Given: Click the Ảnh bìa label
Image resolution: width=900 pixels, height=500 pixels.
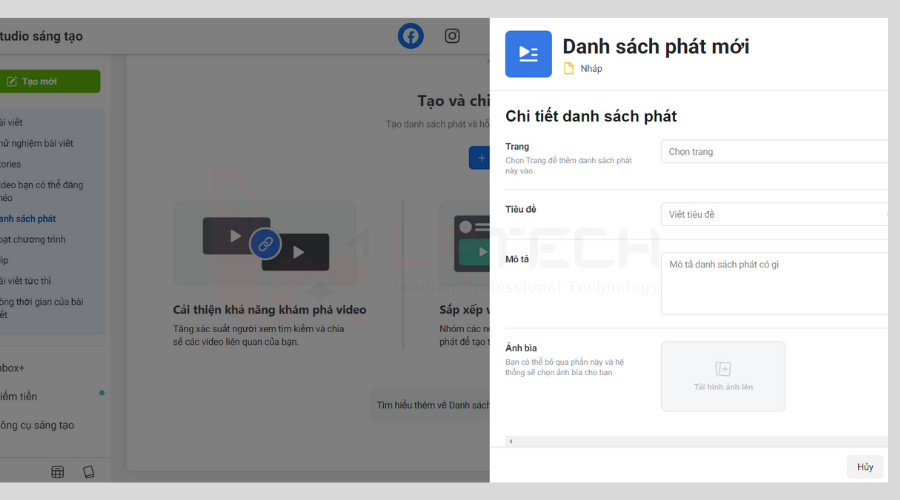Looking at the screenshot, I should point(521,348).
